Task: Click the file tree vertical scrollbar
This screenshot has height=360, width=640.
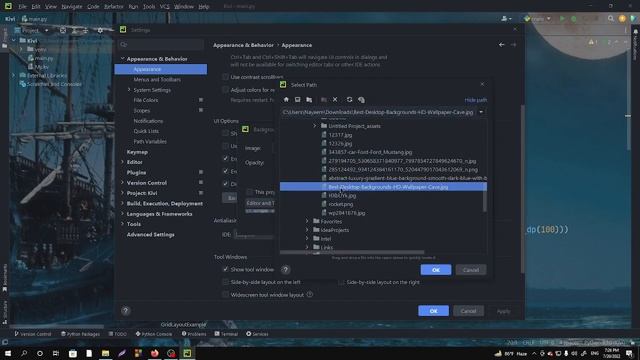Action: click(x=484, y=197)
